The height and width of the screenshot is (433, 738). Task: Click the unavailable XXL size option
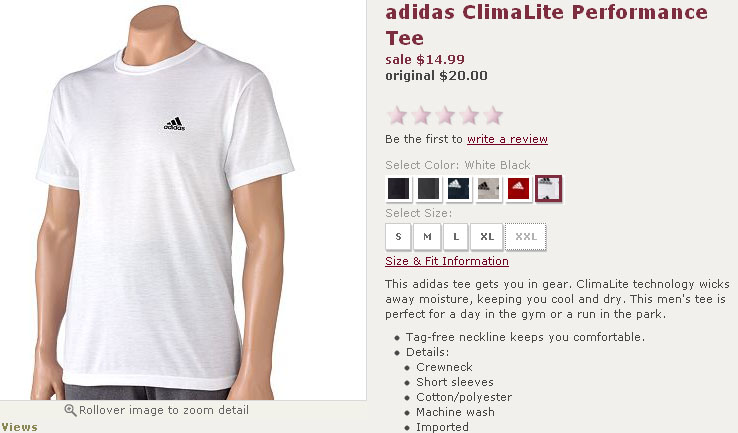click(x=526, y=237)
